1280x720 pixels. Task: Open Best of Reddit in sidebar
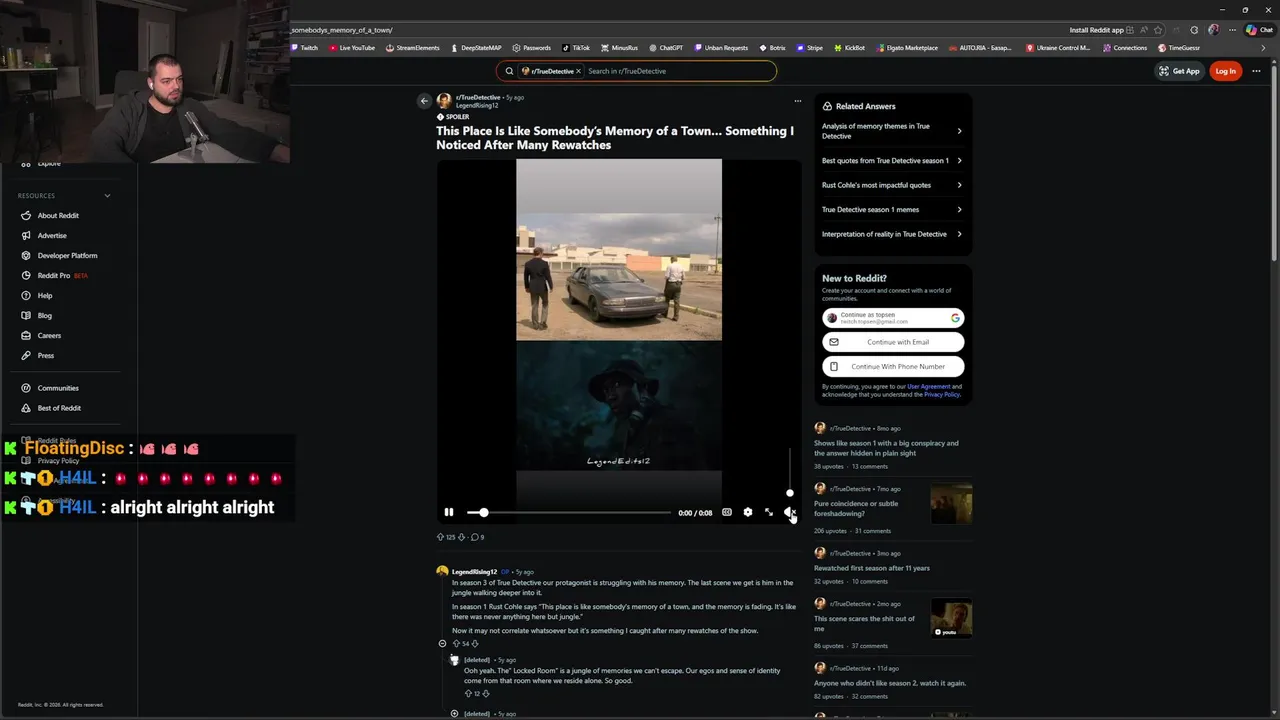(x=59, y=408)
